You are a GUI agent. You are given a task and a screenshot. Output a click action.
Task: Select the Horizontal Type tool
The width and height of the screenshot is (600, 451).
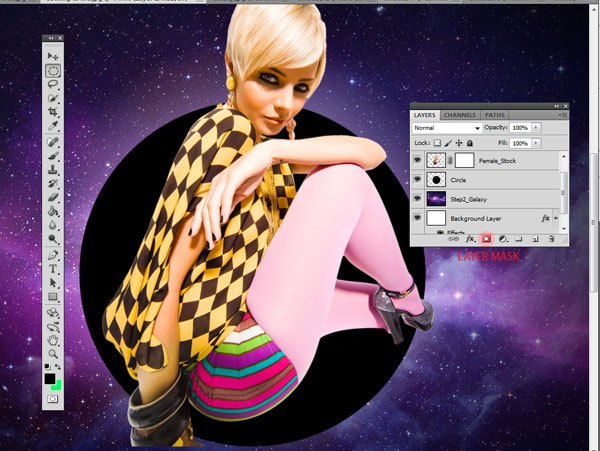coord(53,269)
